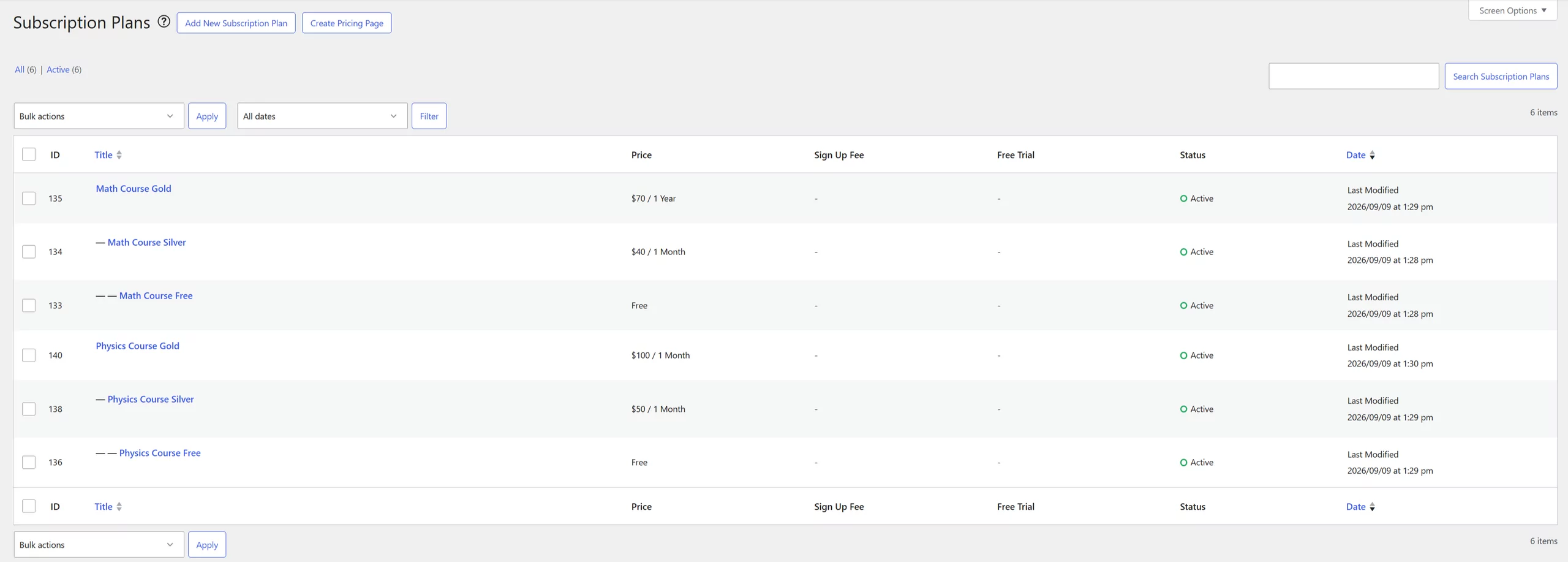Screen dimensions: 1568x562
Task: Open Math Course Silver plan
Action: coord(146,242)
